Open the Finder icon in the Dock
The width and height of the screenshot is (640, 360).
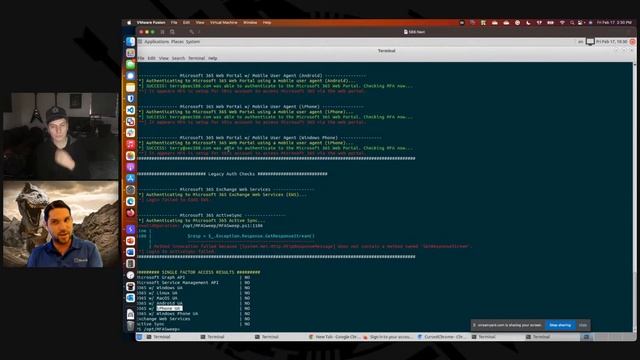[130, 42]
